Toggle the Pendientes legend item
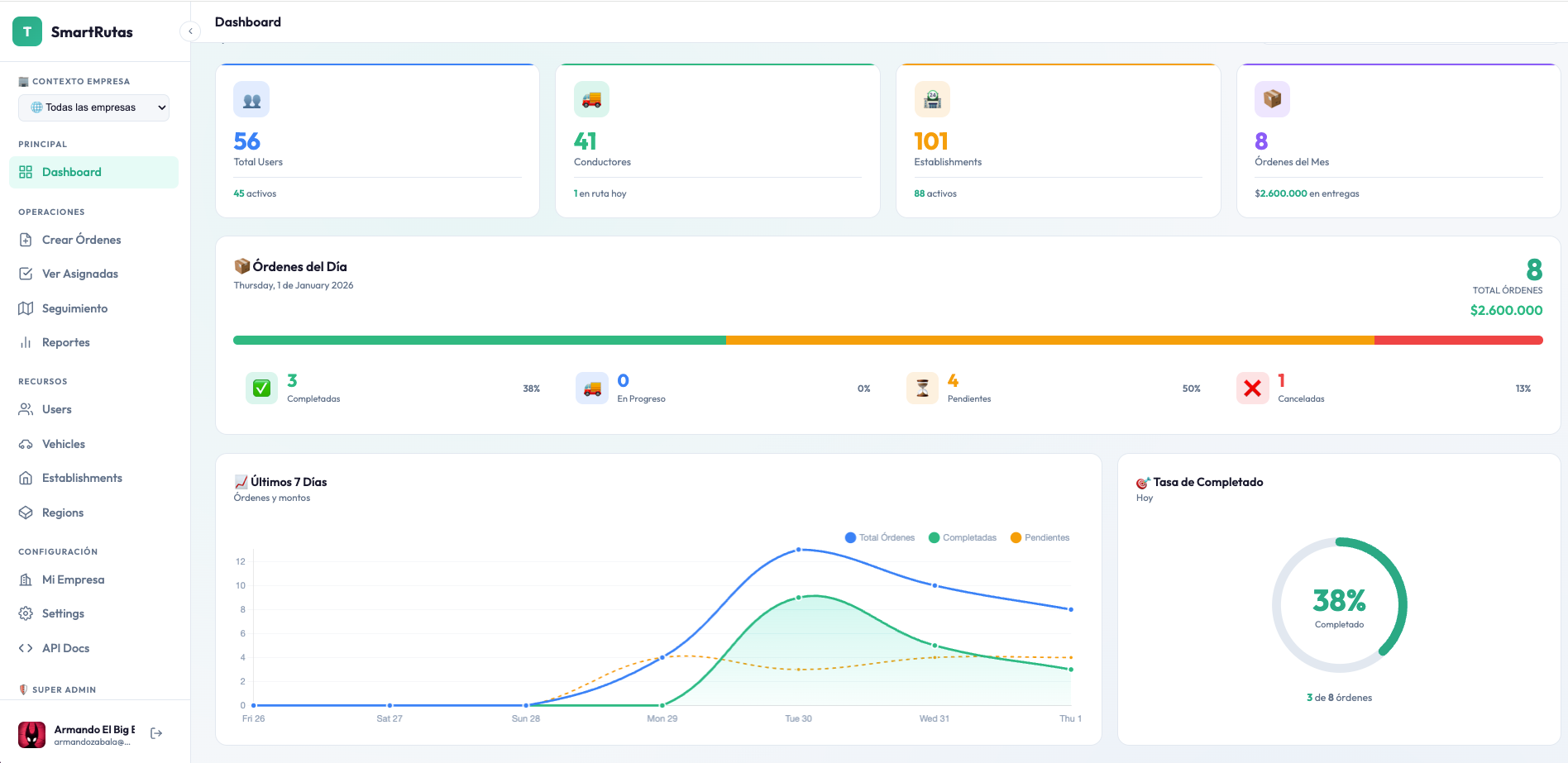Image resolution: width=1568 pixels, height=763 pixels. (x=1040, y=537)
